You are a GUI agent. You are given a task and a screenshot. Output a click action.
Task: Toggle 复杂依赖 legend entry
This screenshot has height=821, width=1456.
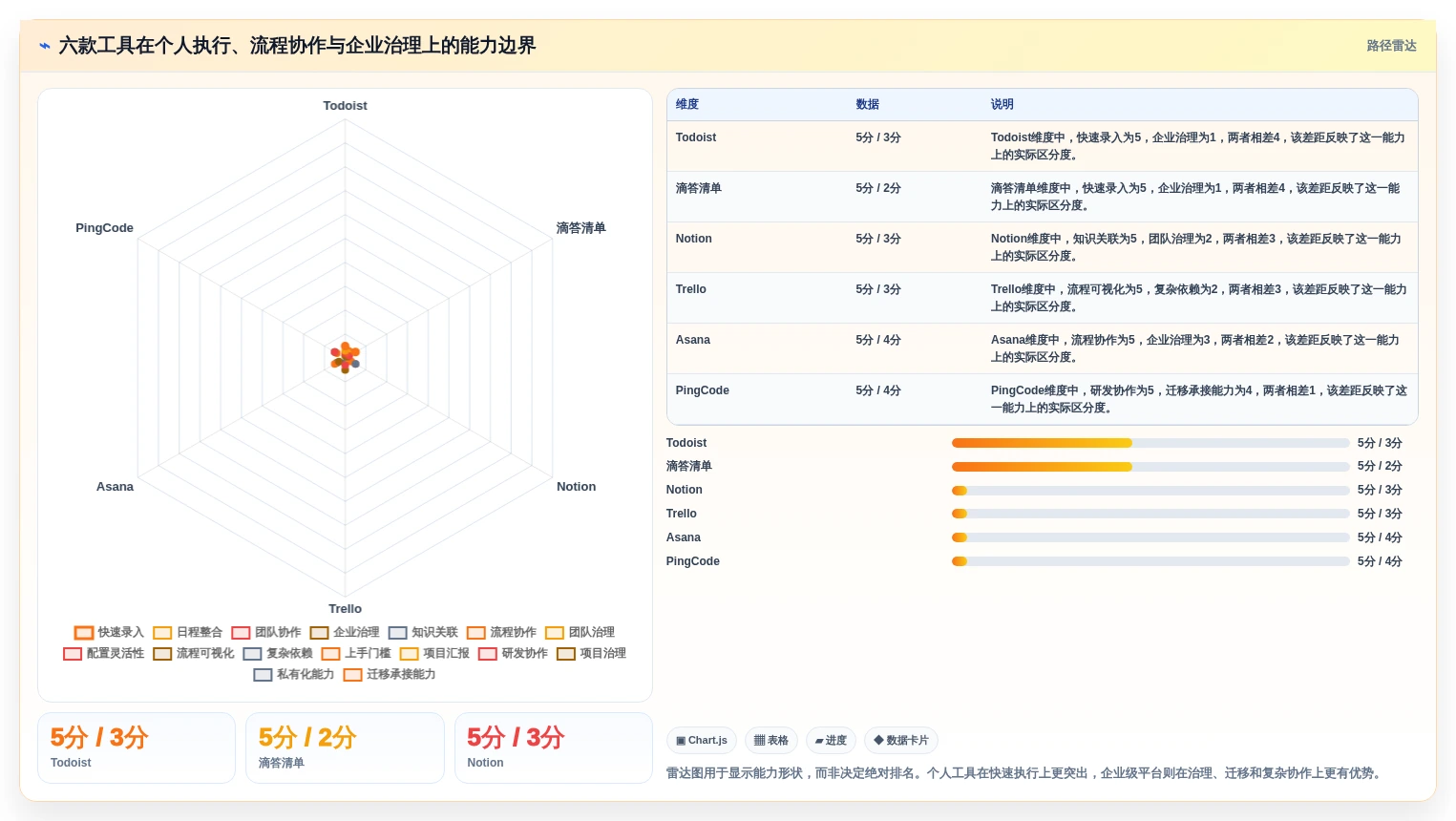coord(278,654)
